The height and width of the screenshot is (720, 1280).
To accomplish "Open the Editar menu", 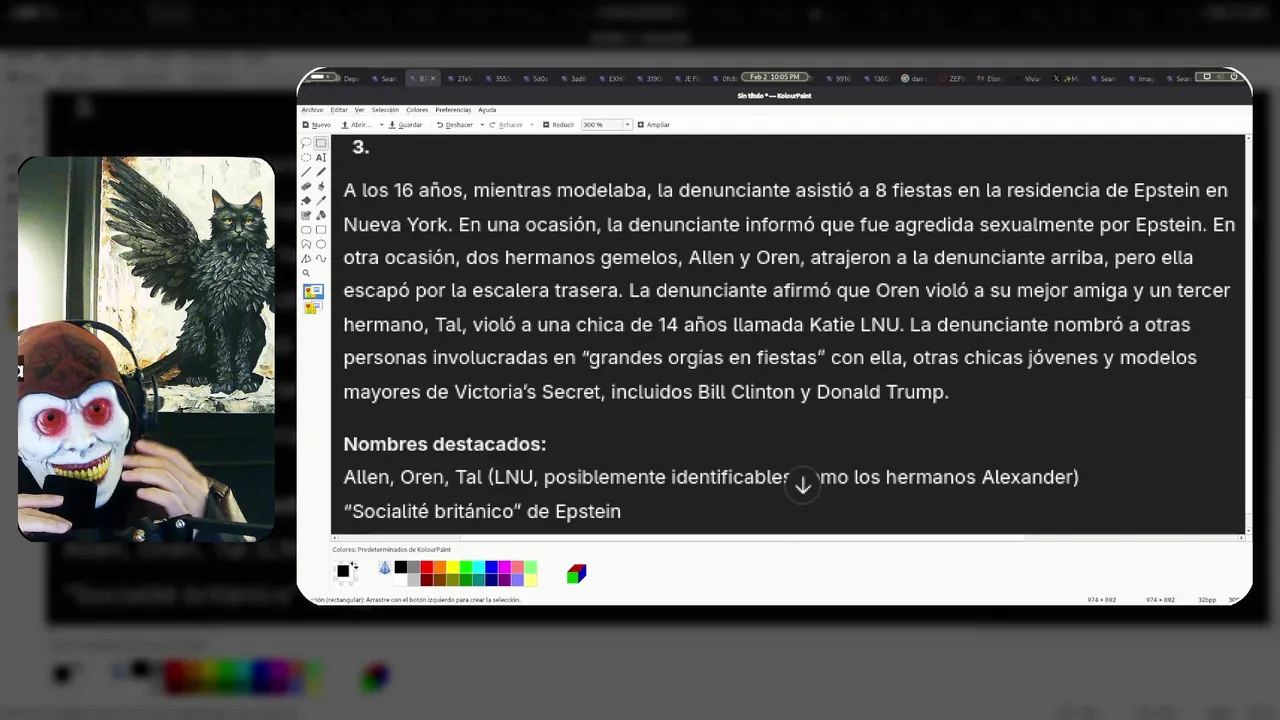I will 339,110.
